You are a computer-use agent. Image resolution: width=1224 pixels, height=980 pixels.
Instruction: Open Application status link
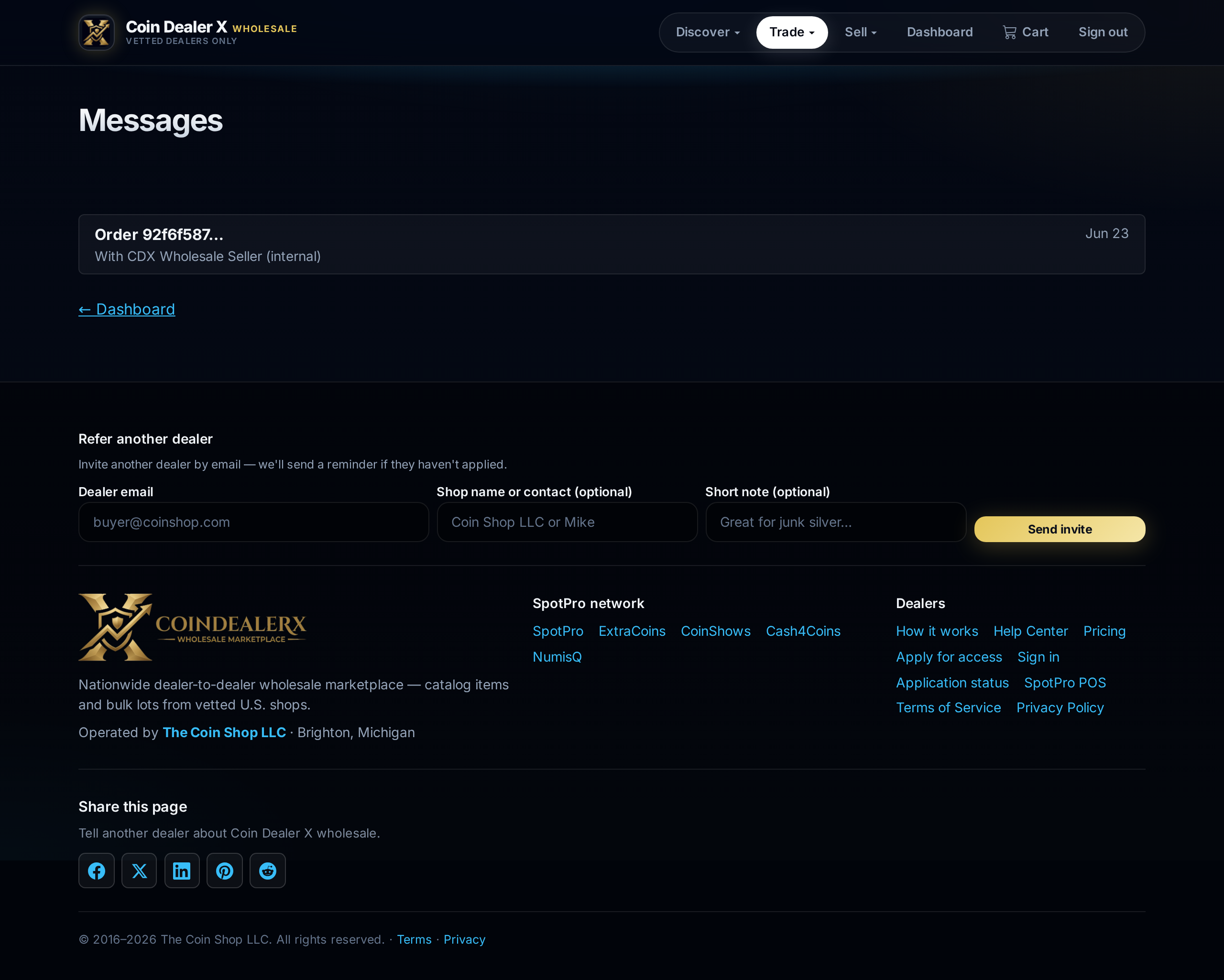(952, 683)
